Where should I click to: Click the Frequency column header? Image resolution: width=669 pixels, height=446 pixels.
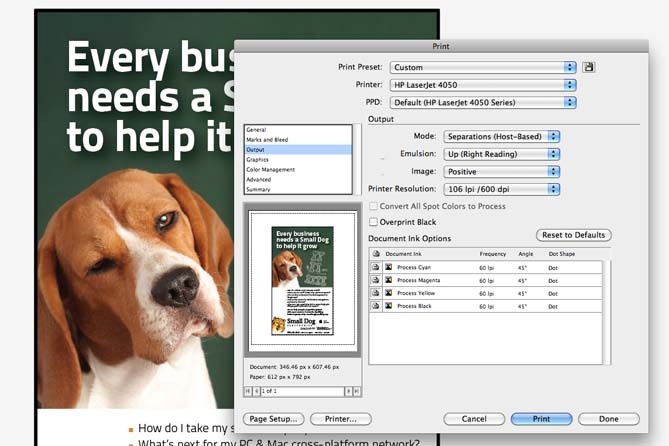coord(492,254)
